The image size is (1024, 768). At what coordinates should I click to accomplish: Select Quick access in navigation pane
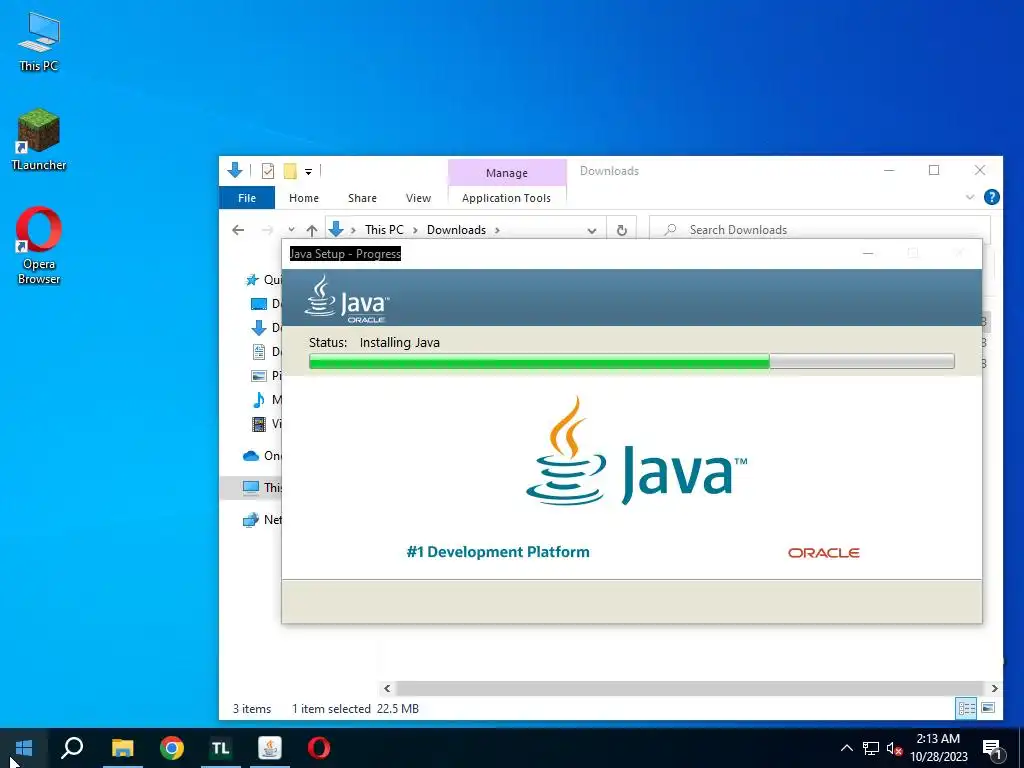(x=263, y=280)
